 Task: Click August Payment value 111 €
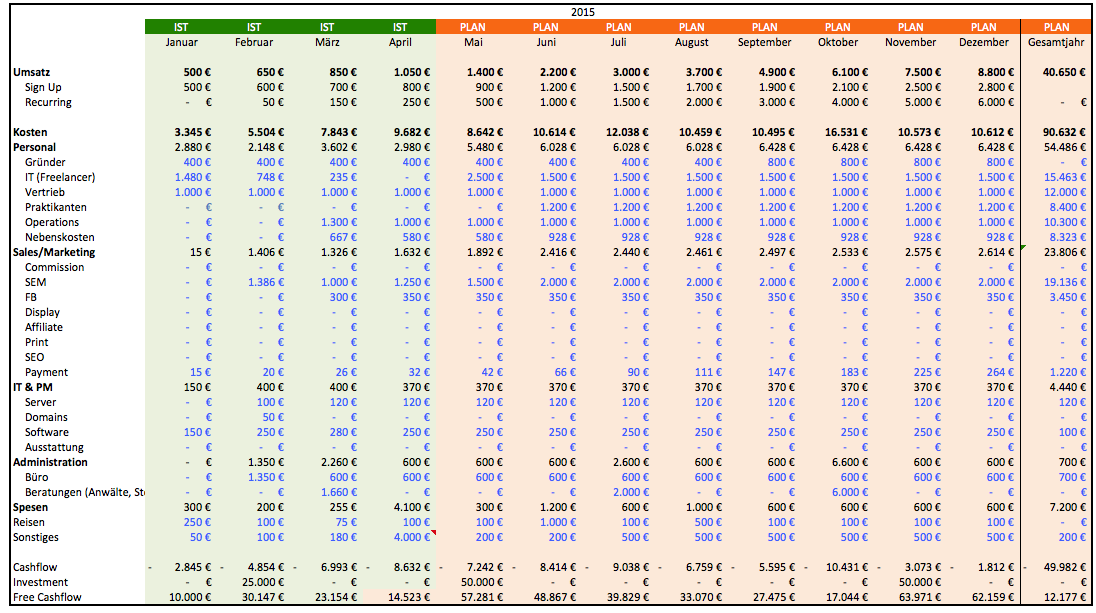pyautogui.click(x=709, y=373)
